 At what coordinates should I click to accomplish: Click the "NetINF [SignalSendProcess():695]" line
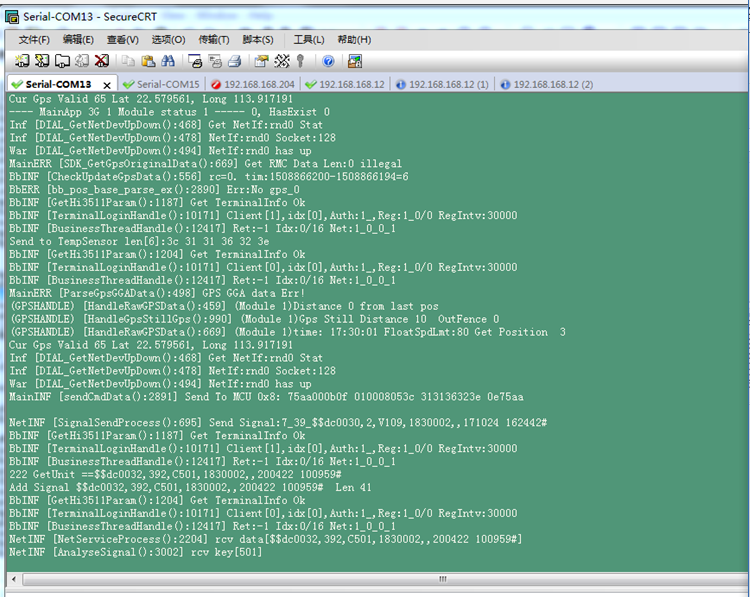coord(278,423)
